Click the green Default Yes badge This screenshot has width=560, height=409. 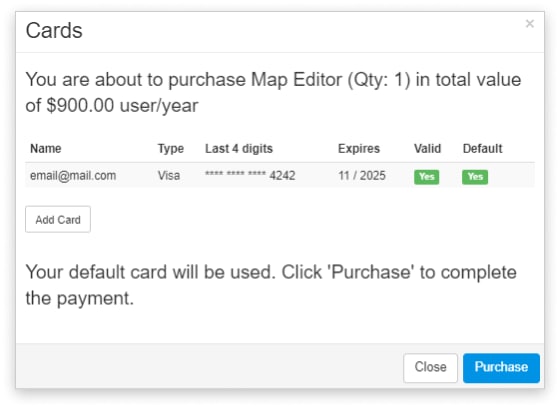tap(475, 177)
